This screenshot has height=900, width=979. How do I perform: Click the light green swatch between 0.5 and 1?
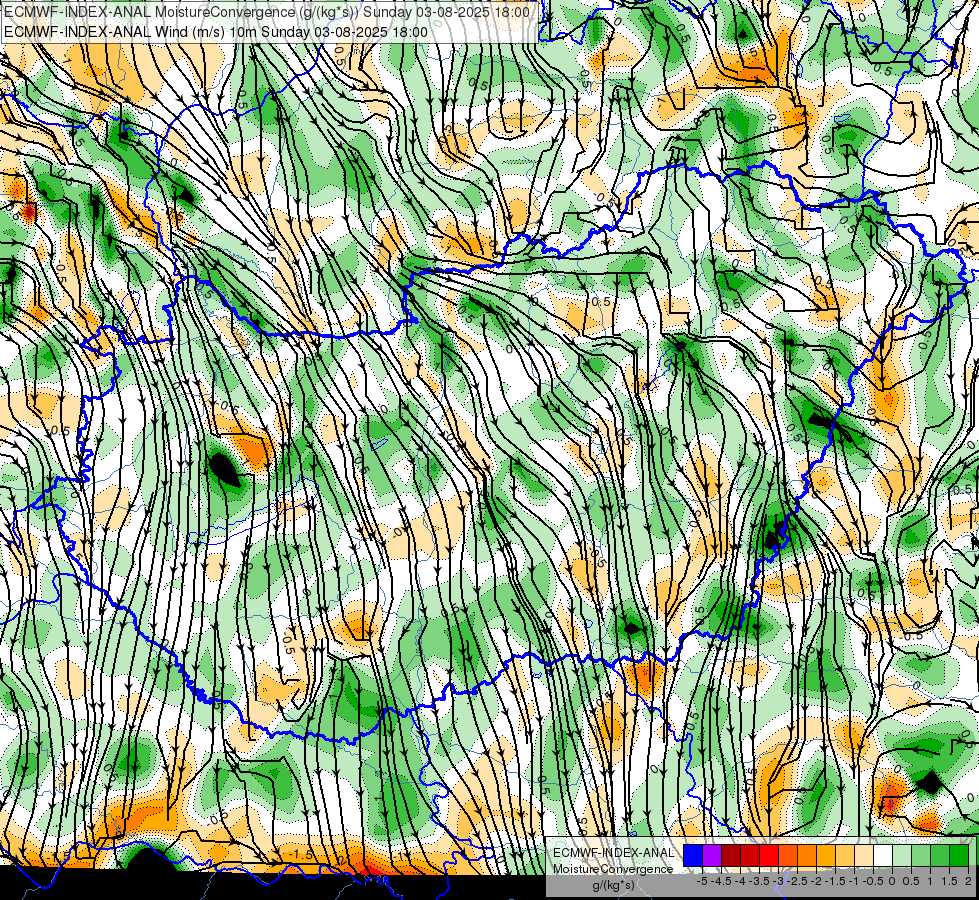click(921, 856)
